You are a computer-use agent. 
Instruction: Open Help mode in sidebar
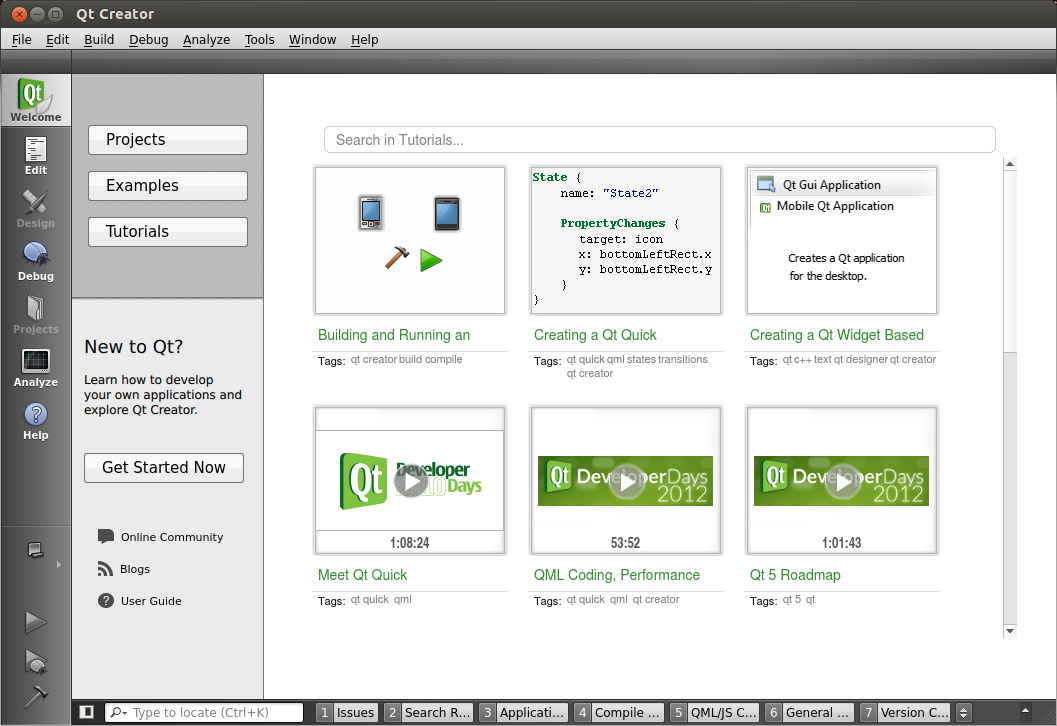36,421
